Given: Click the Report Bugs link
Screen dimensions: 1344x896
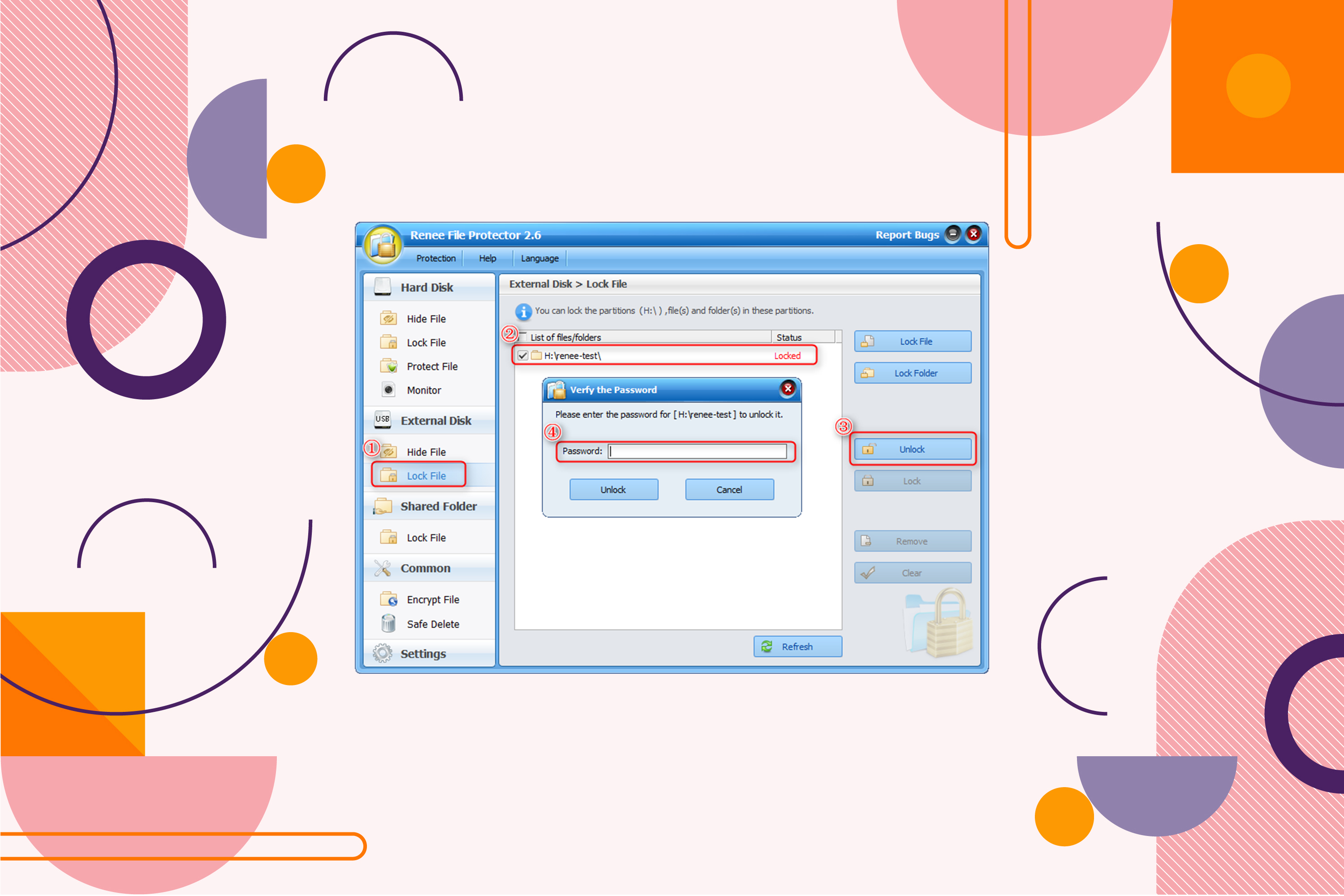Looking at the screenshot, I should click(x=907, y=235).
